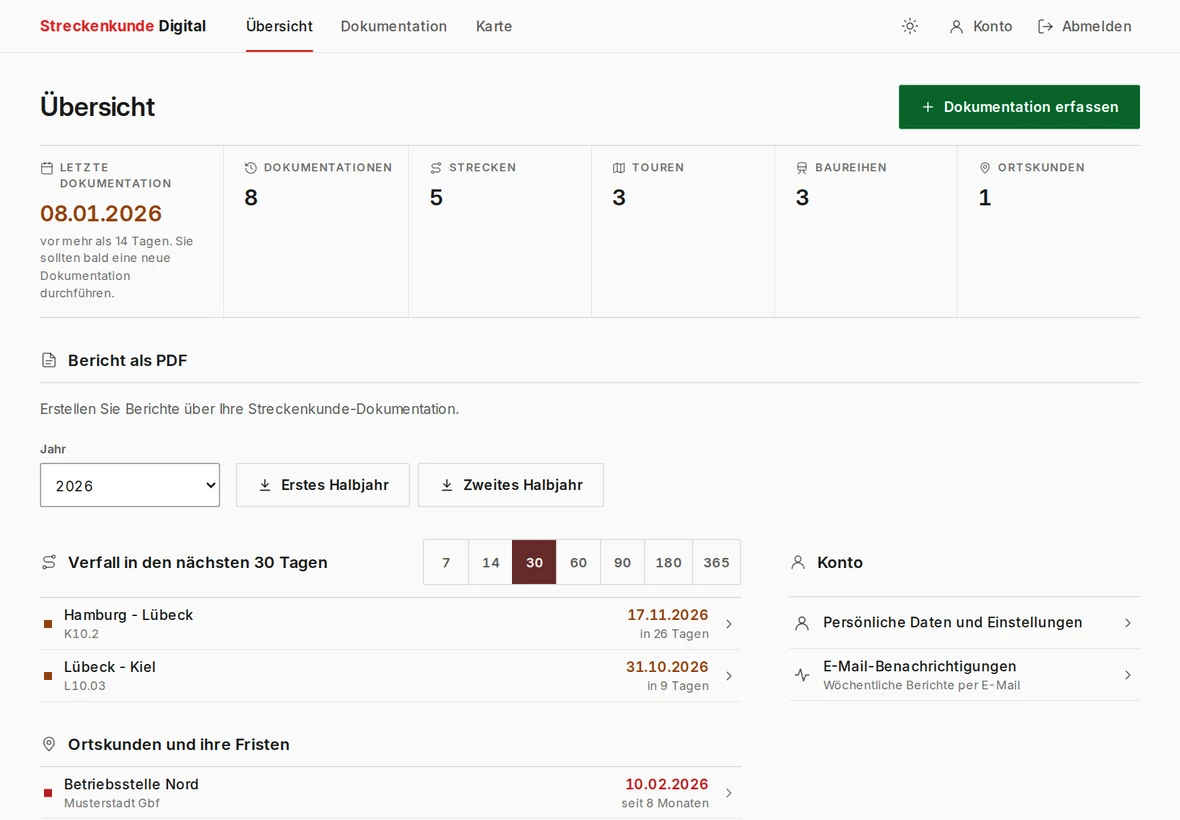Click the train icon beside Baureihen
This screenshot has height=820, width=1180.
point(801,168)
